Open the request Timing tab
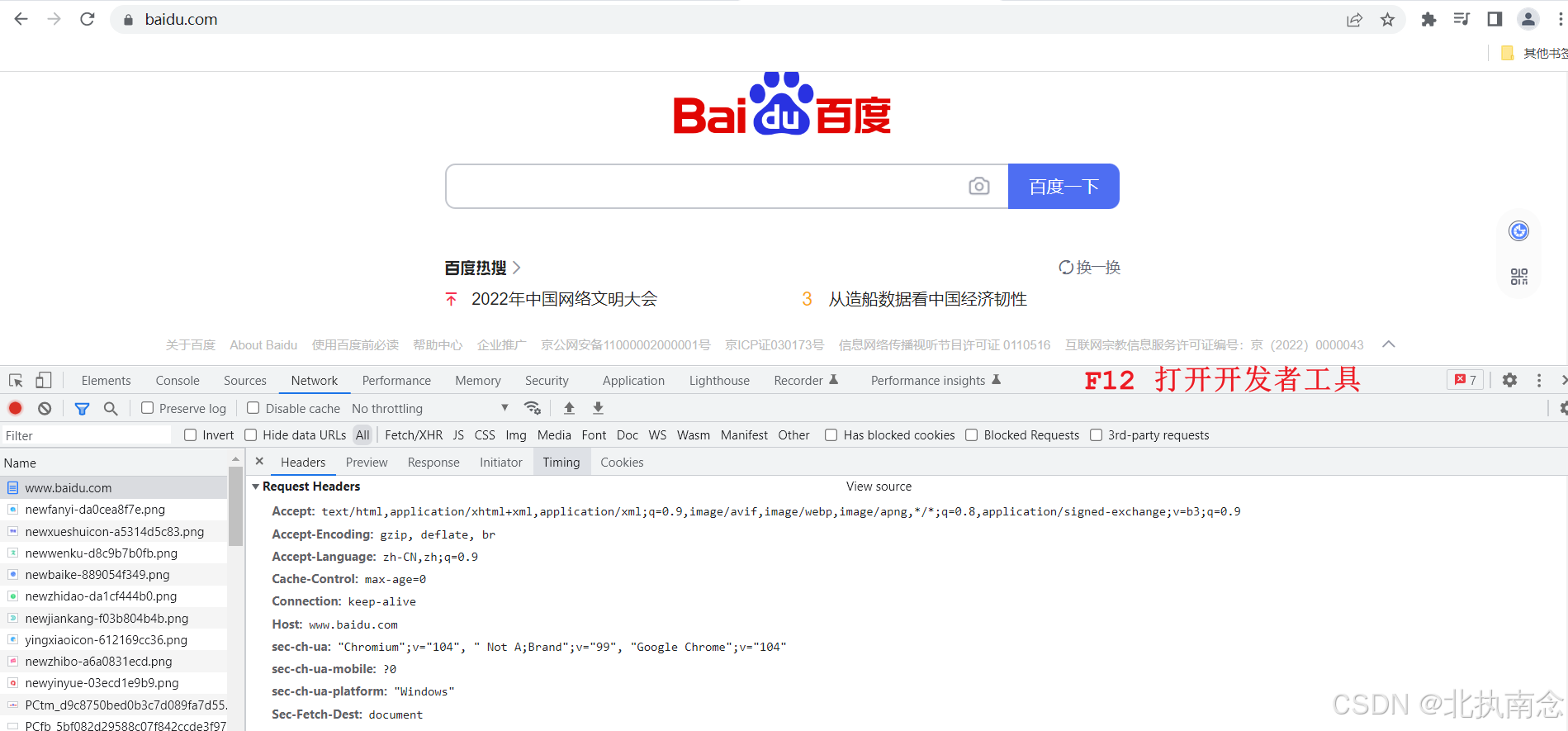The image size is (1568, 731). tap(561, 463)
